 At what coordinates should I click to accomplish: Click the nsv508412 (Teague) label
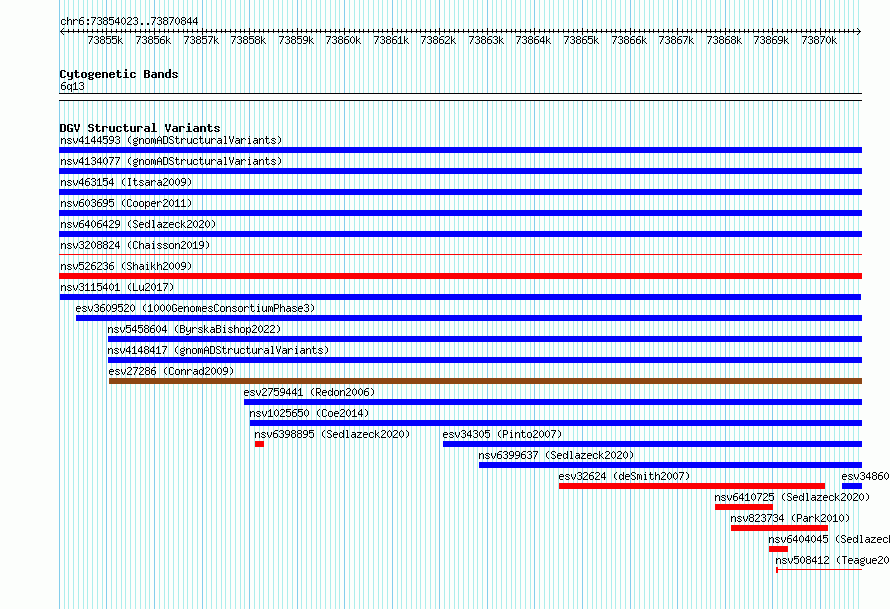[833, 560]
